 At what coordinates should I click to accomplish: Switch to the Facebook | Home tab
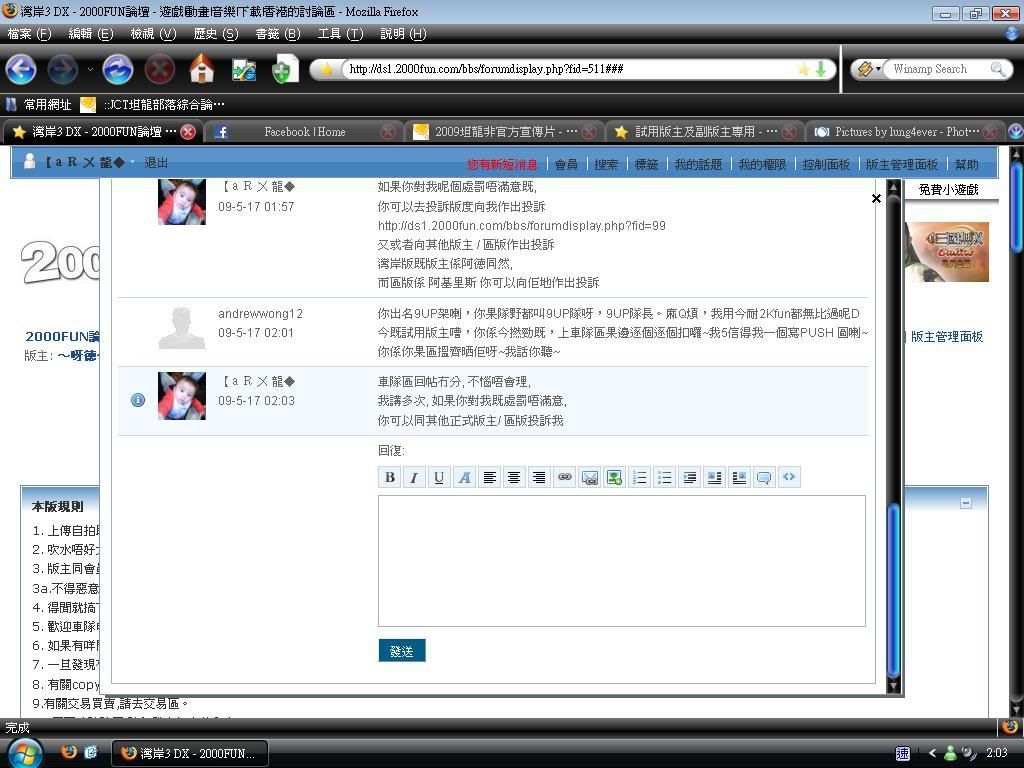click(x=304, y=132)
